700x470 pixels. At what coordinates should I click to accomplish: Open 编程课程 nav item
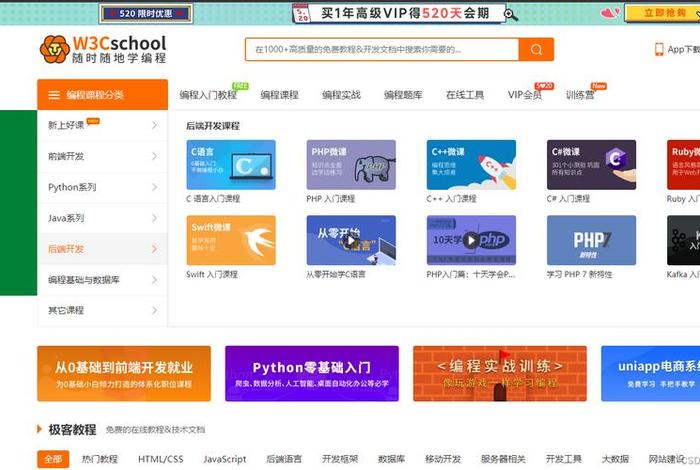pos(279,95)
